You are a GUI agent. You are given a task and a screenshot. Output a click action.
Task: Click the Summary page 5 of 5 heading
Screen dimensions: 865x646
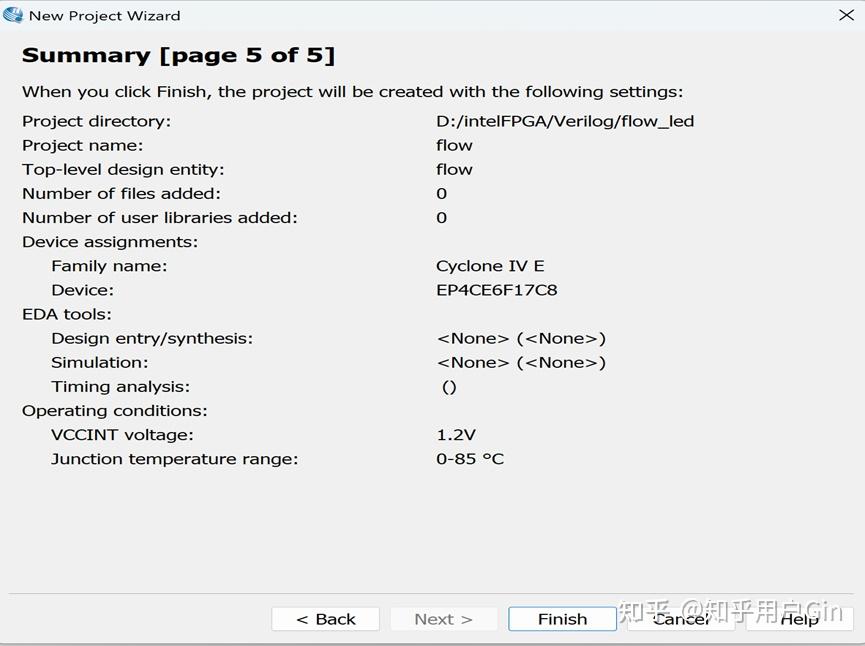[178, 56]
